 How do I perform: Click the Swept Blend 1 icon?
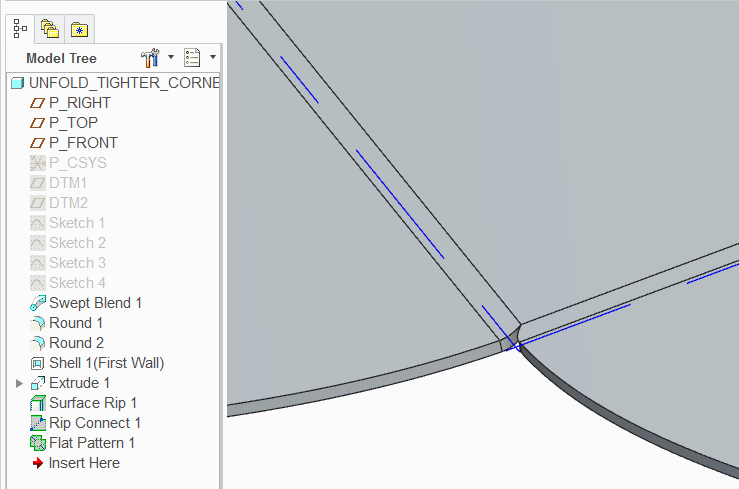[x=38, y=303]
